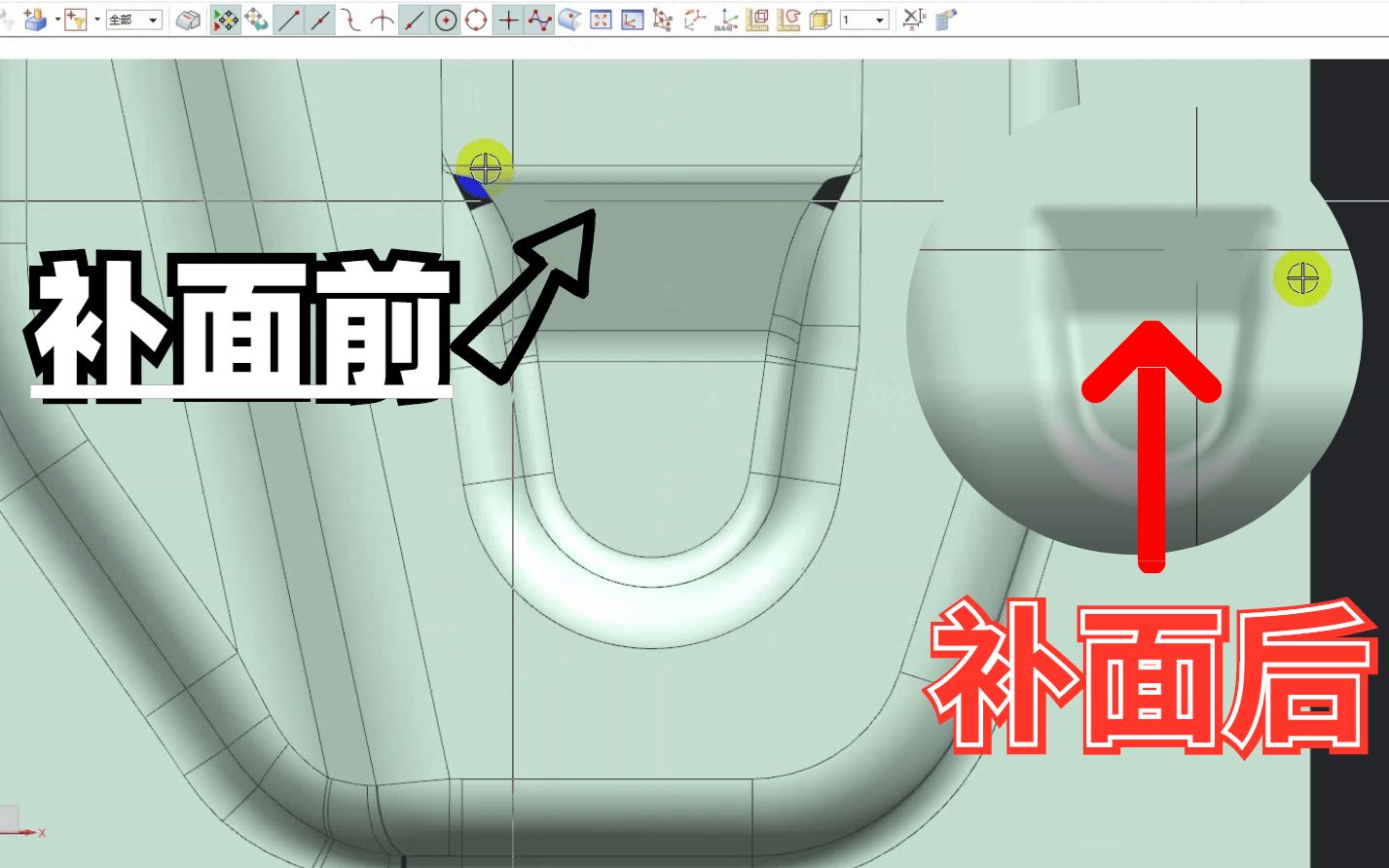Click the XY axis indicator at bottom left
Screen dimensions: 1389x868
point(29,834)
